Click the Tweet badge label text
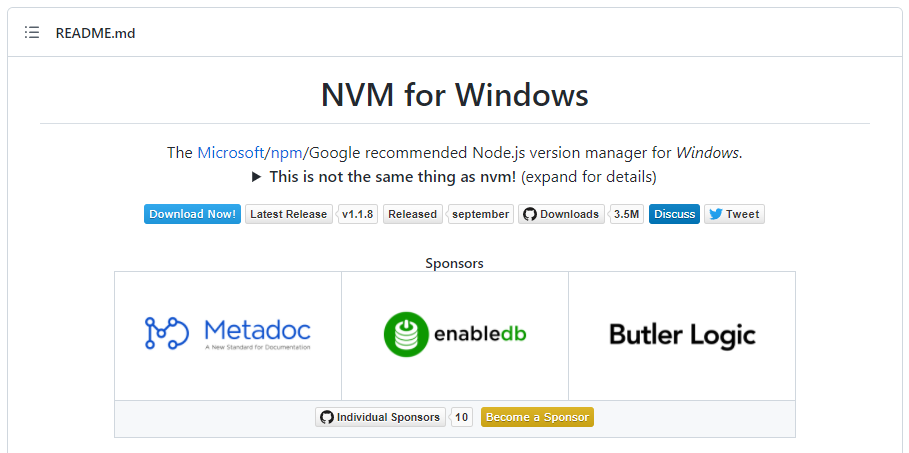This screenshot has width=909, height=453. (x=742, y=214)
